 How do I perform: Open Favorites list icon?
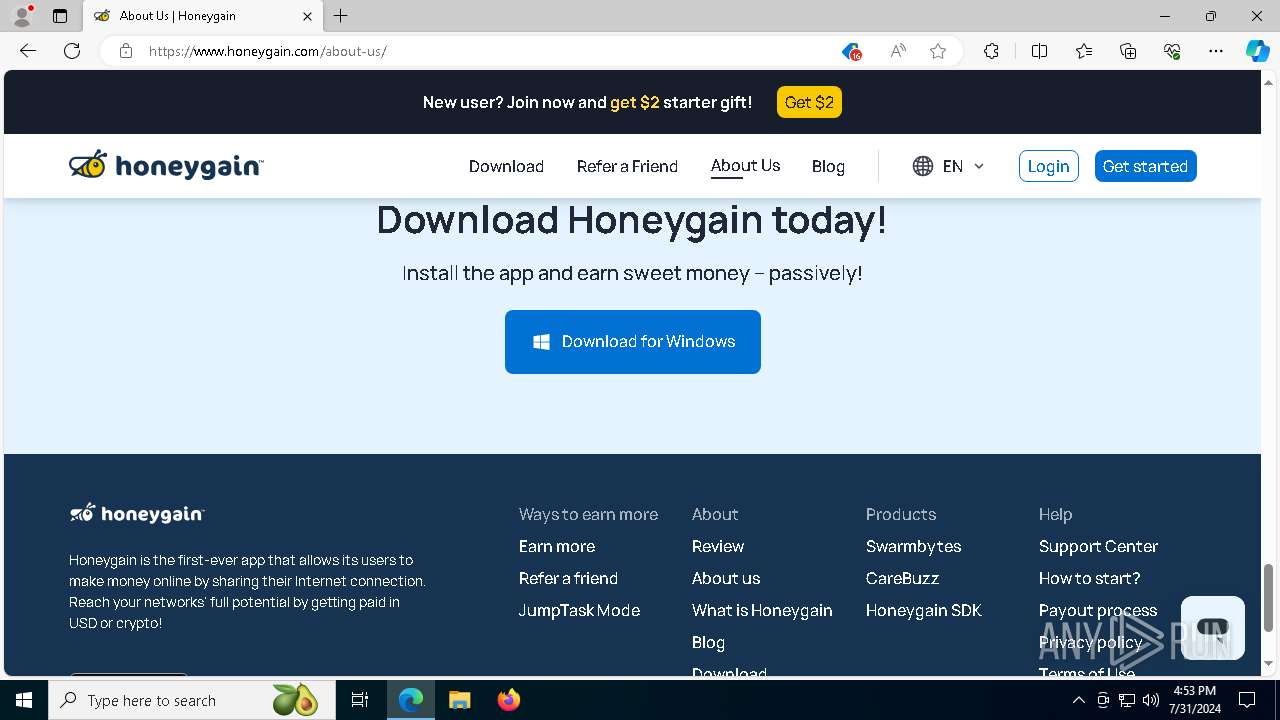pyautogui.click(x=1084, y=51)
